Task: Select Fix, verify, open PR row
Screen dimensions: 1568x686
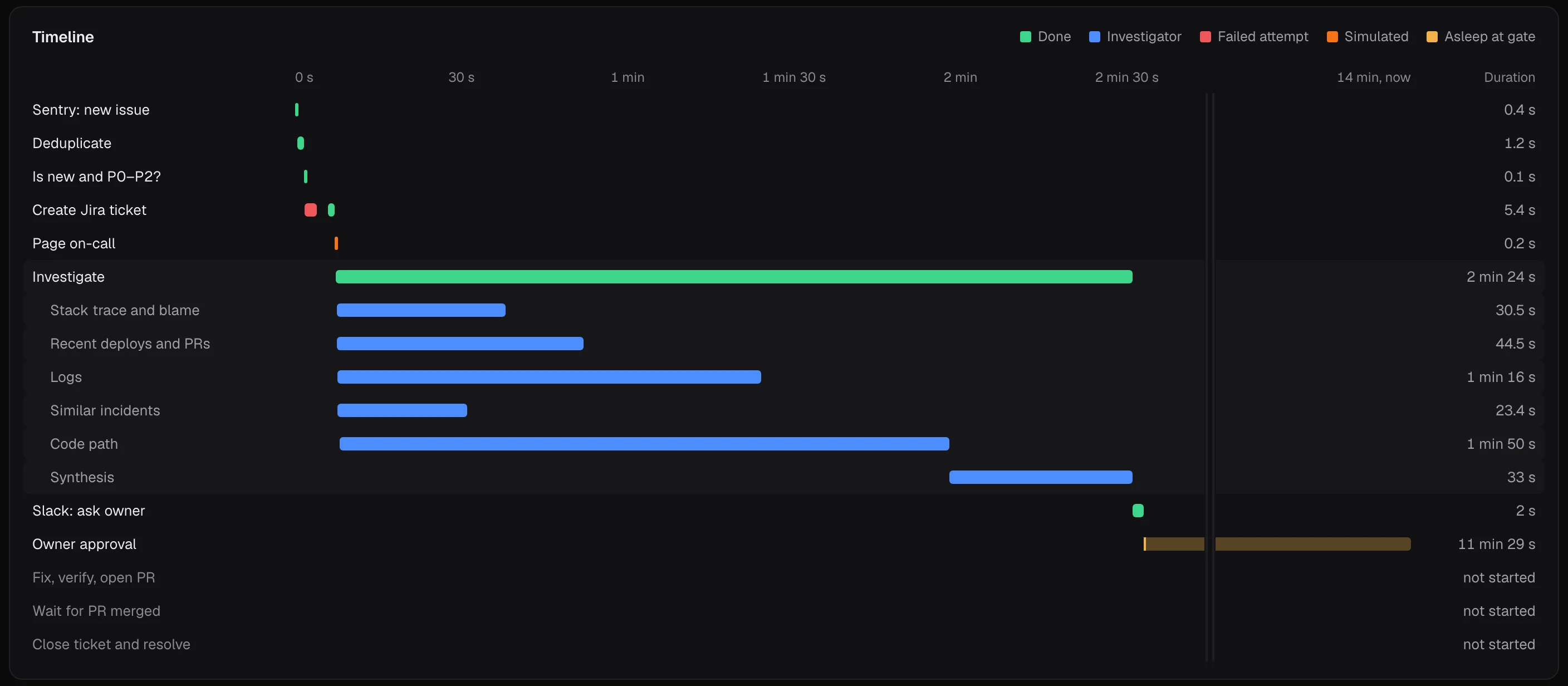Action: click(x=784, y=577)
